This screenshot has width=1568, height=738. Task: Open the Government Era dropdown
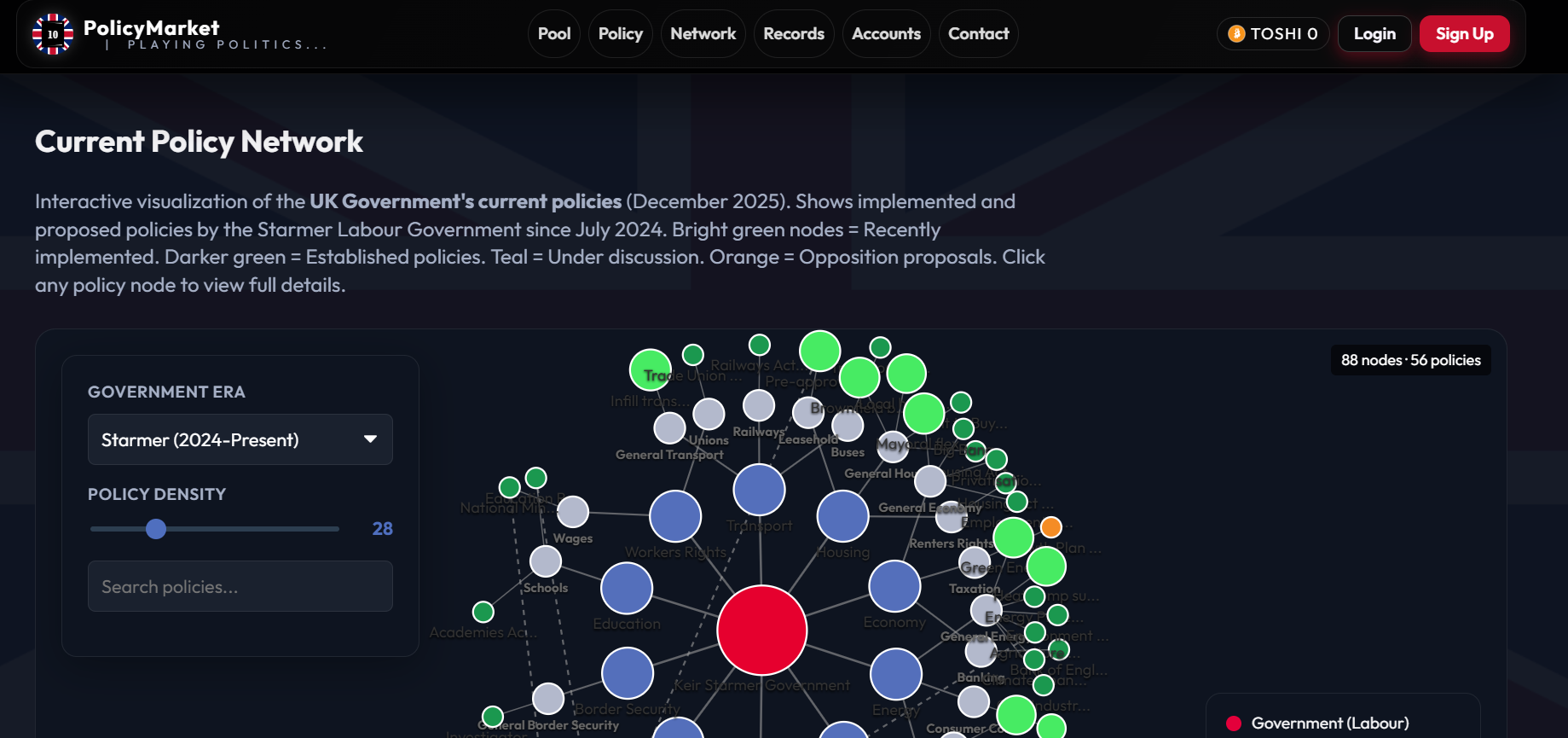tap(240, 439)
